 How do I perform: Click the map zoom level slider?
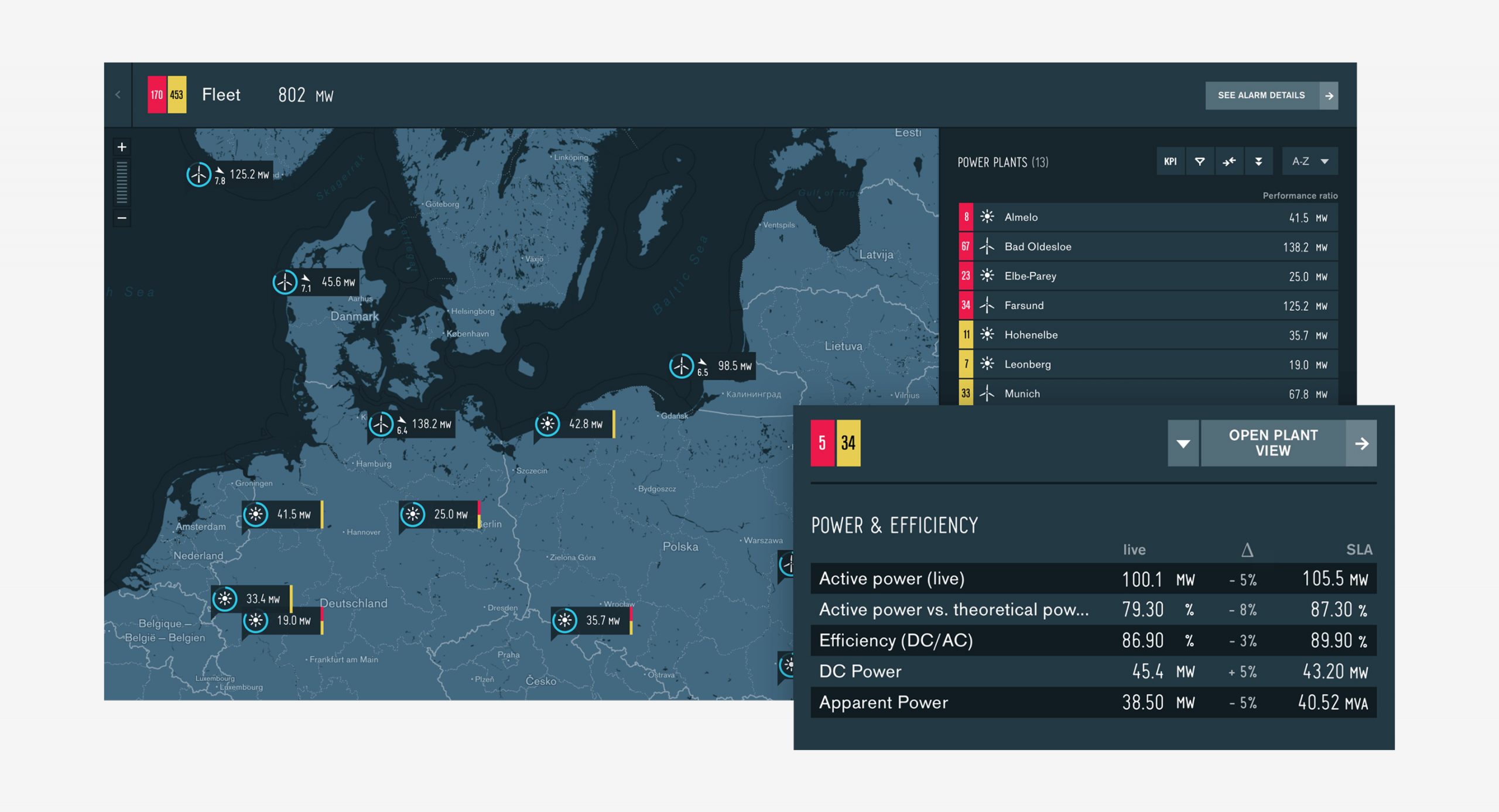122,183
